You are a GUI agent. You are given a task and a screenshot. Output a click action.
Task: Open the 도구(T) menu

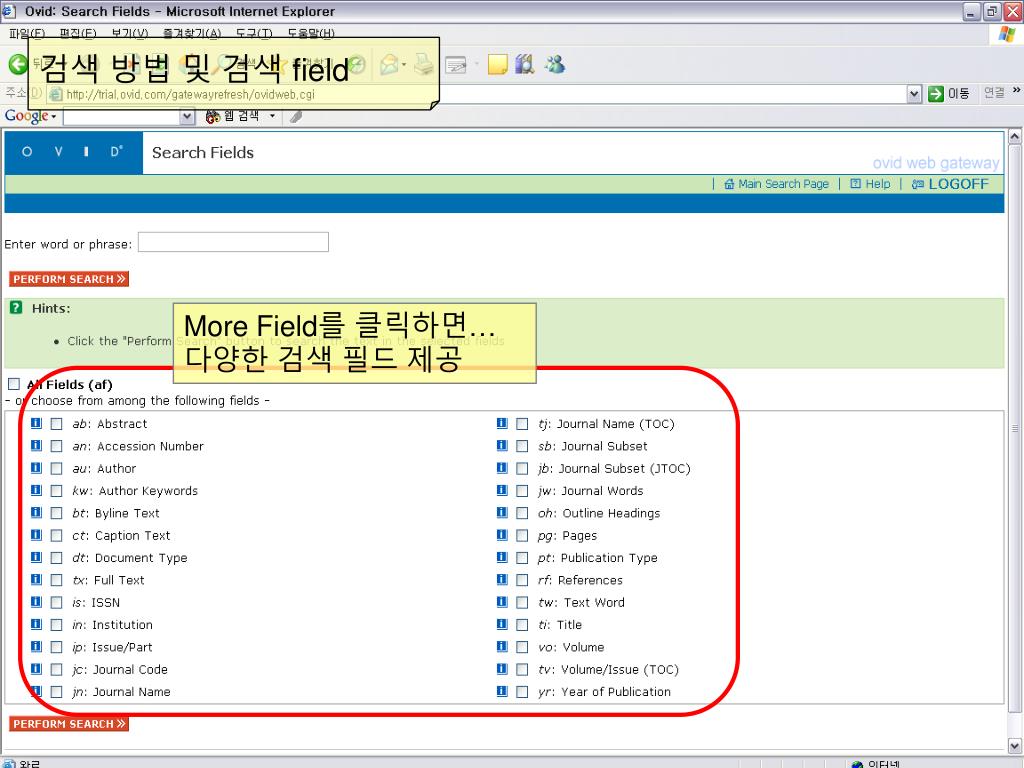point(254,33)
